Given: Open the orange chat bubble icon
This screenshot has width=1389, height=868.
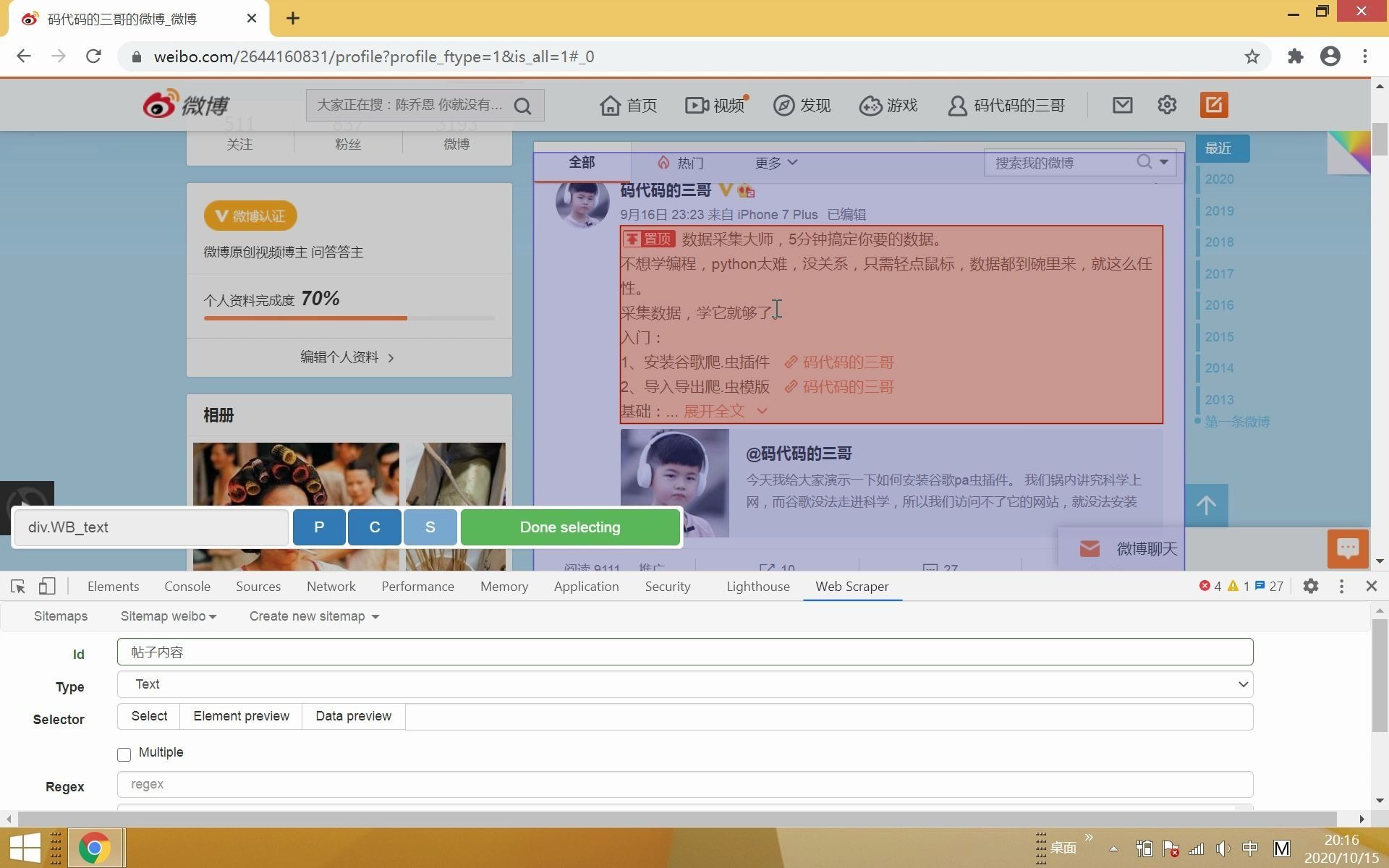Looking at the screenshot, I should [x=1348, y=548].
